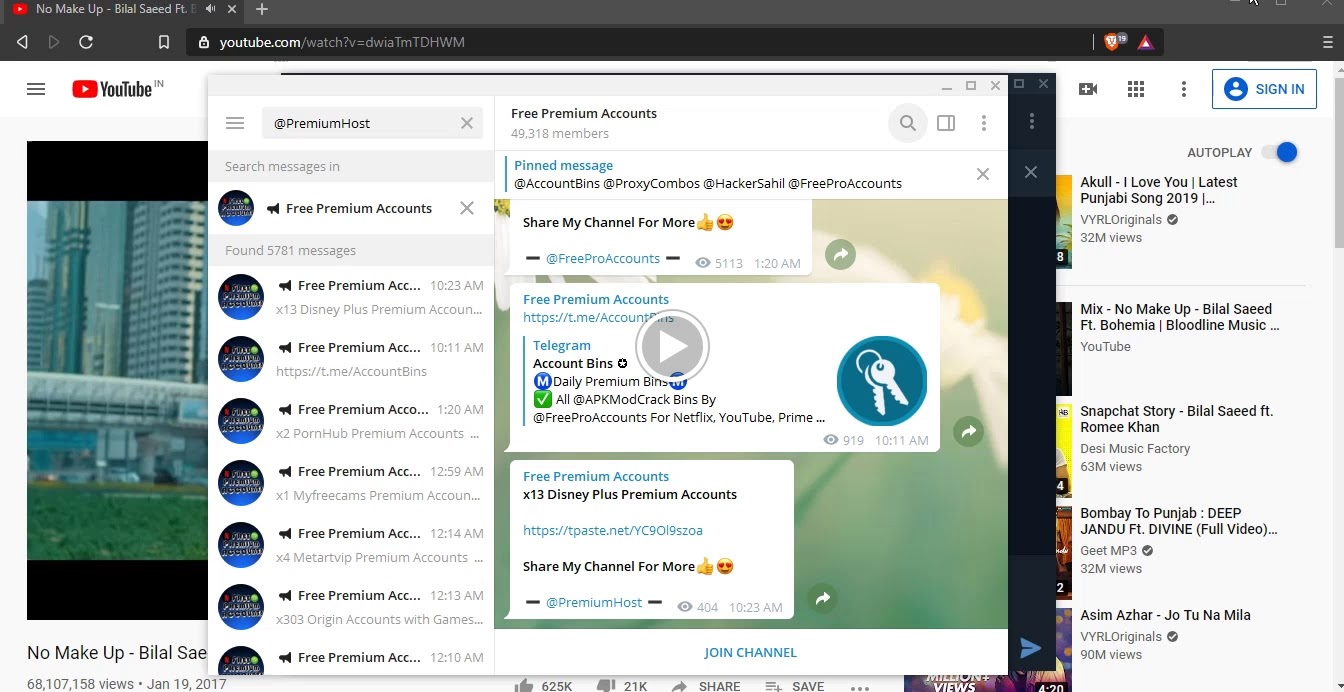Remove Free Premium Accounts search filter
Image resolution: width=1344 pixels, height=692 pixels.
(x=467, y=208)
